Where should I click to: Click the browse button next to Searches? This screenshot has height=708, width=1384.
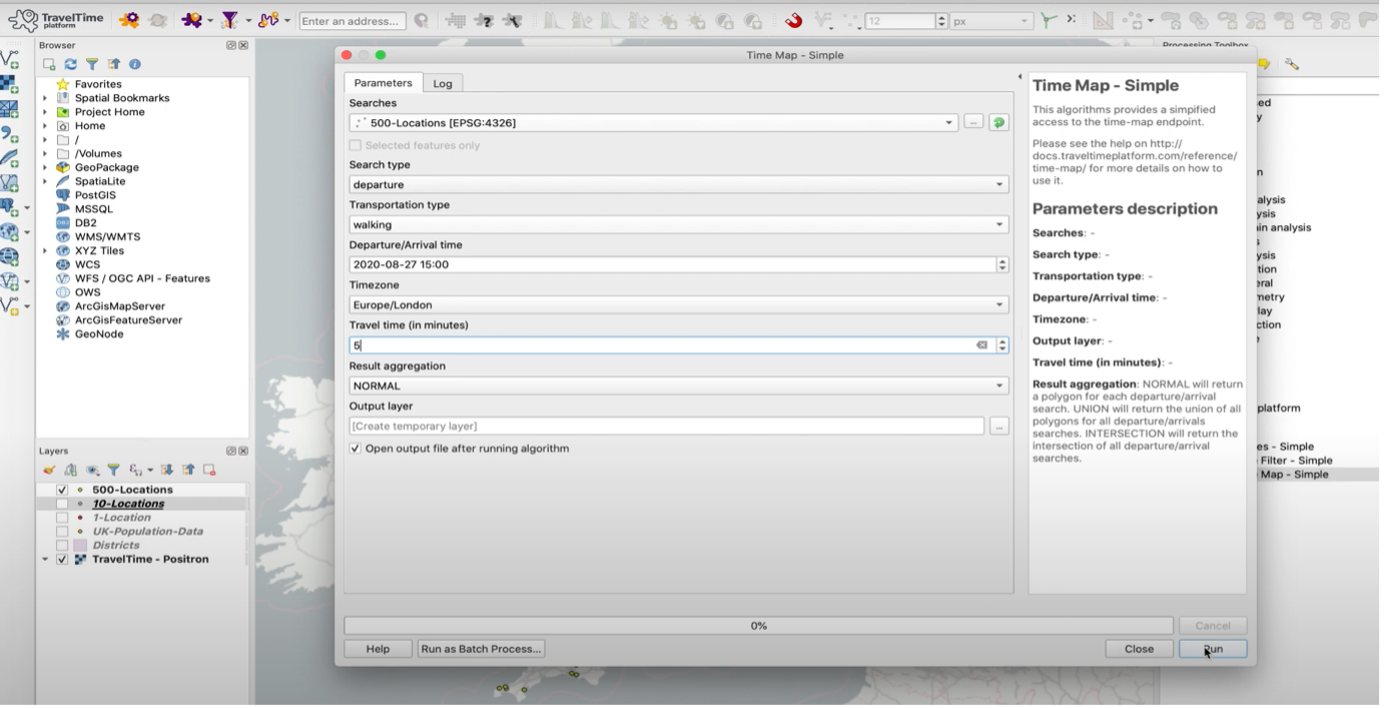click(x=973, y=122)
